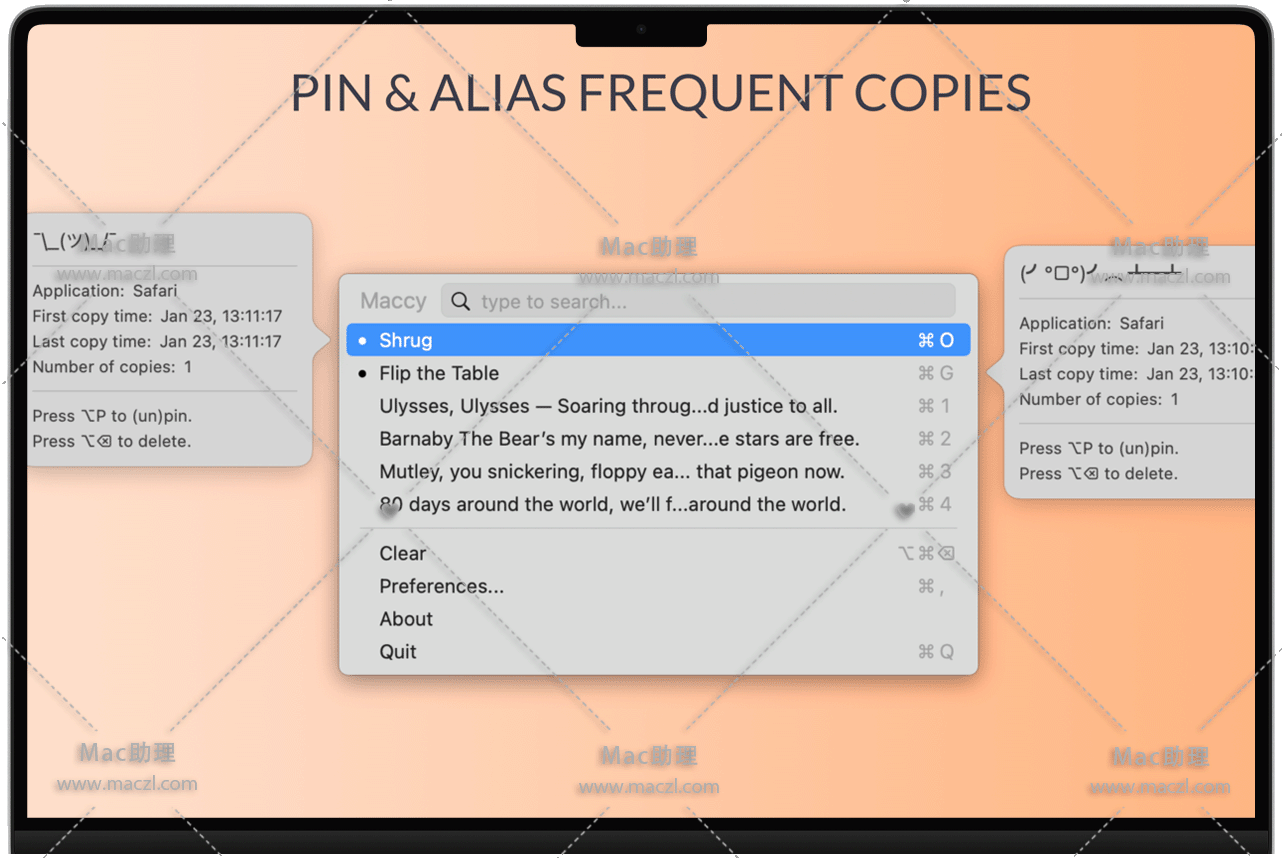Click "Number of copies: 1" in table-flip preview
The width and height of the screenshot is (1282, 858).
(1099, 399)
